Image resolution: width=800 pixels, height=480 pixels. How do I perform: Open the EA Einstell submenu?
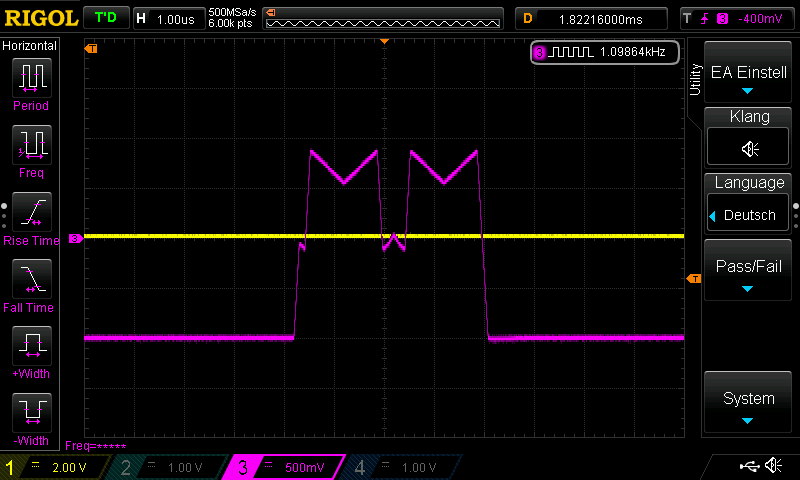click(748, 72)
